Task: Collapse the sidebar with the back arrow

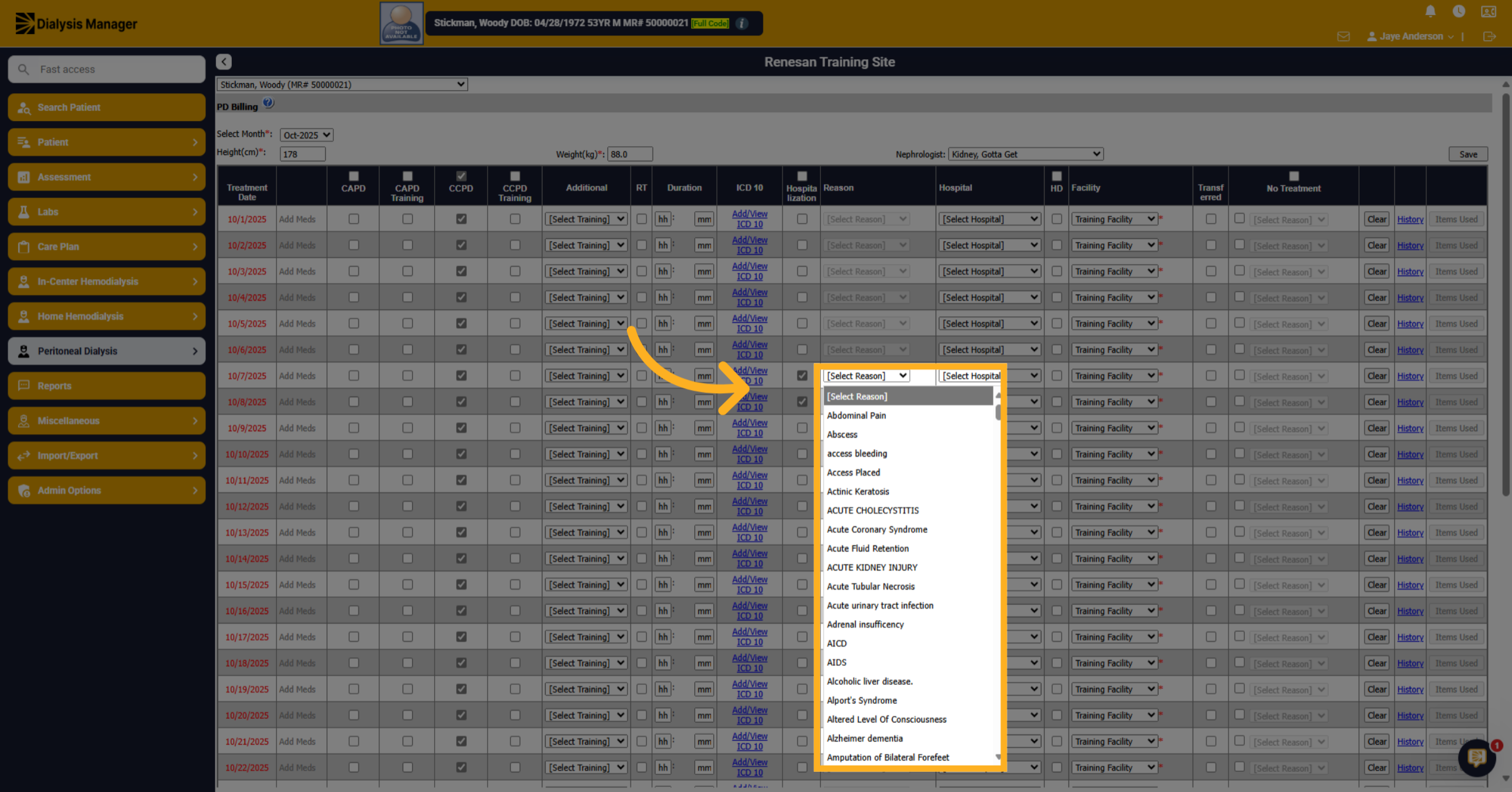Action: click(x=224, y=62)
